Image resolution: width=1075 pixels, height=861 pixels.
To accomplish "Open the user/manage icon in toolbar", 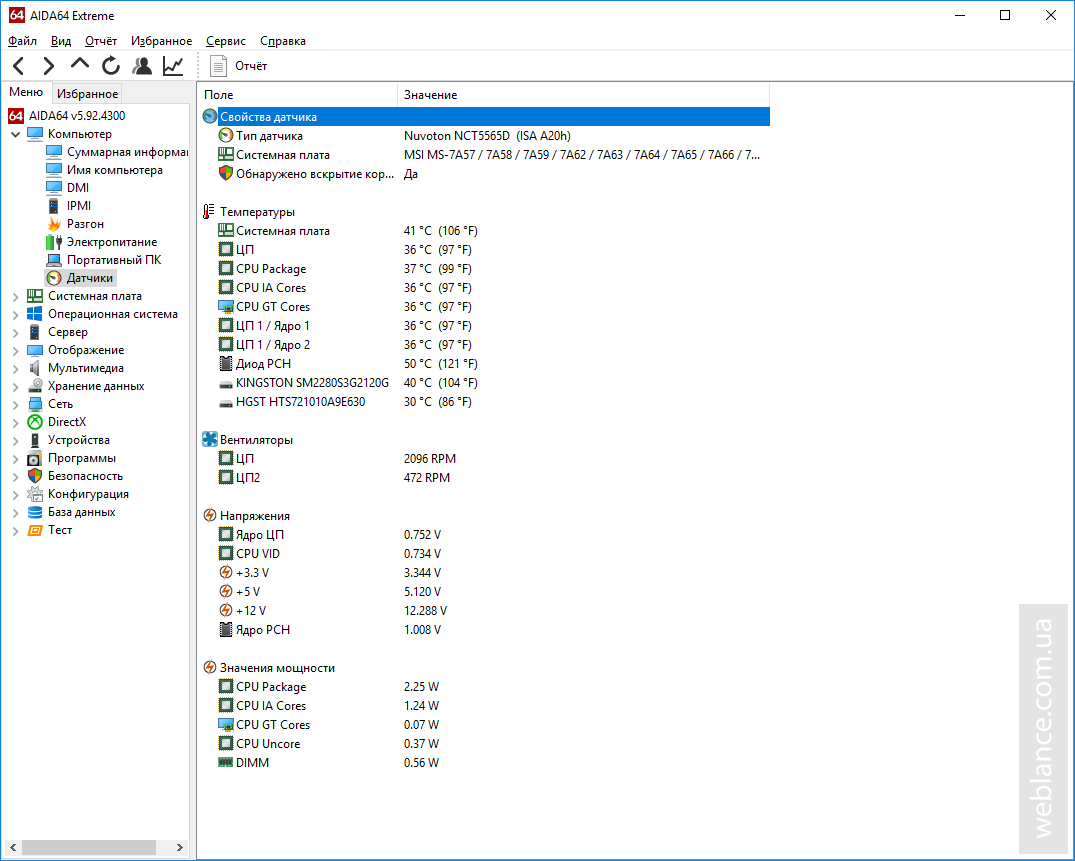I will coord(143,66).
